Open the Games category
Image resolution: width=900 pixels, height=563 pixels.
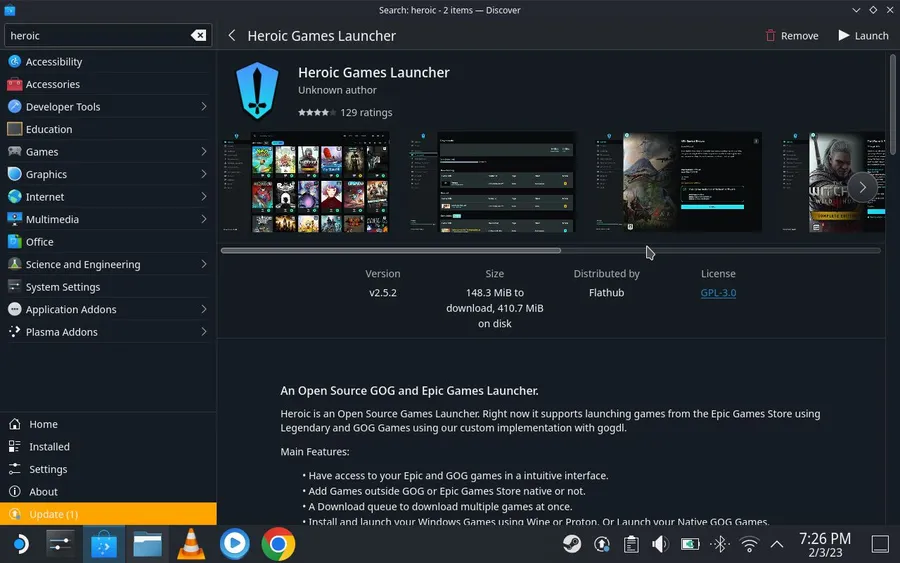108,152
